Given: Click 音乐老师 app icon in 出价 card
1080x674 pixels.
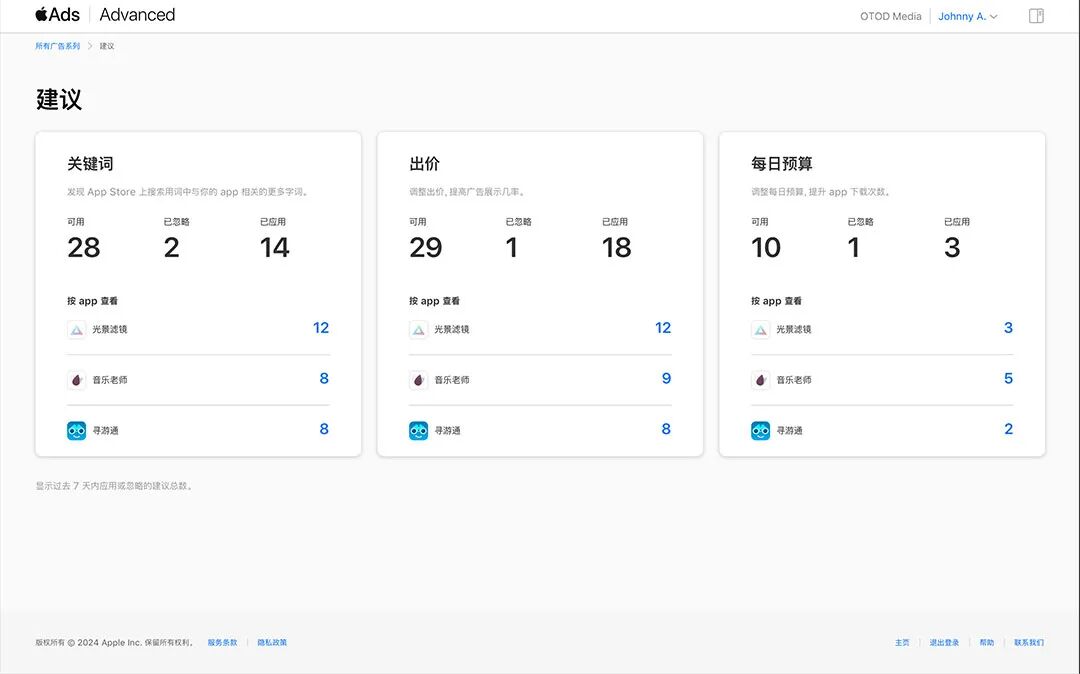Looking at the screenshot, I should click(x=418, y=380).
